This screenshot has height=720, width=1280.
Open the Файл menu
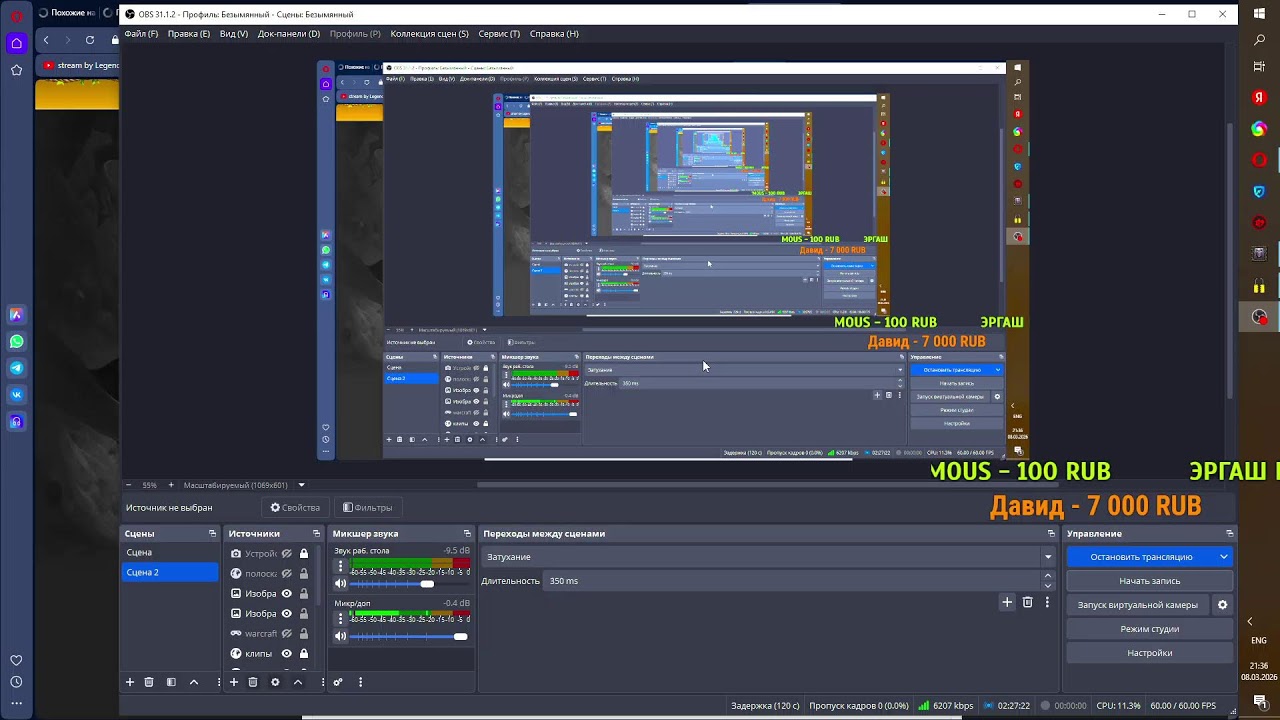(x=141, y=34)
